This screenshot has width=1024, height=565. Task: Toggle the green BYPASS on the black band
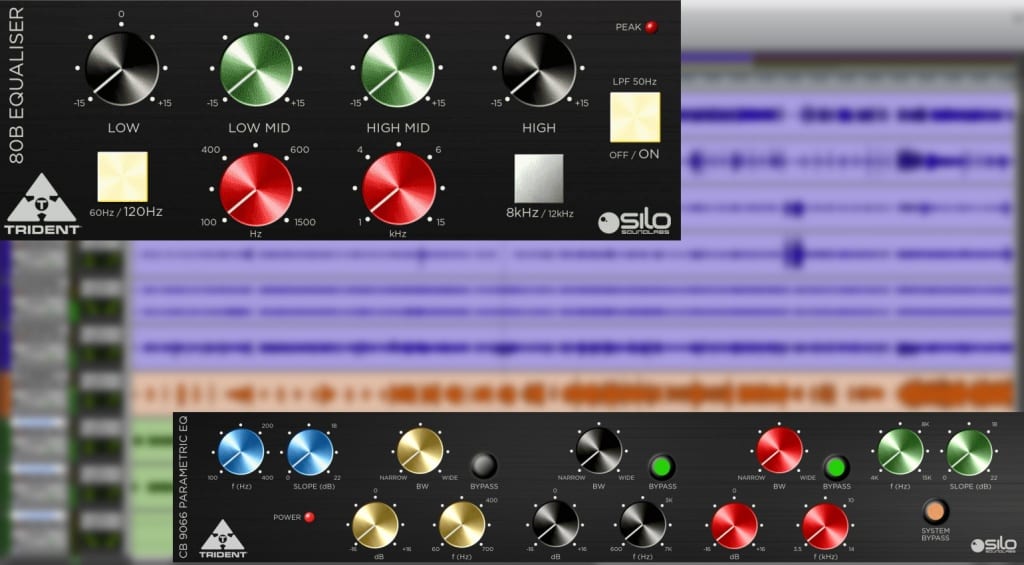(662, 467)
